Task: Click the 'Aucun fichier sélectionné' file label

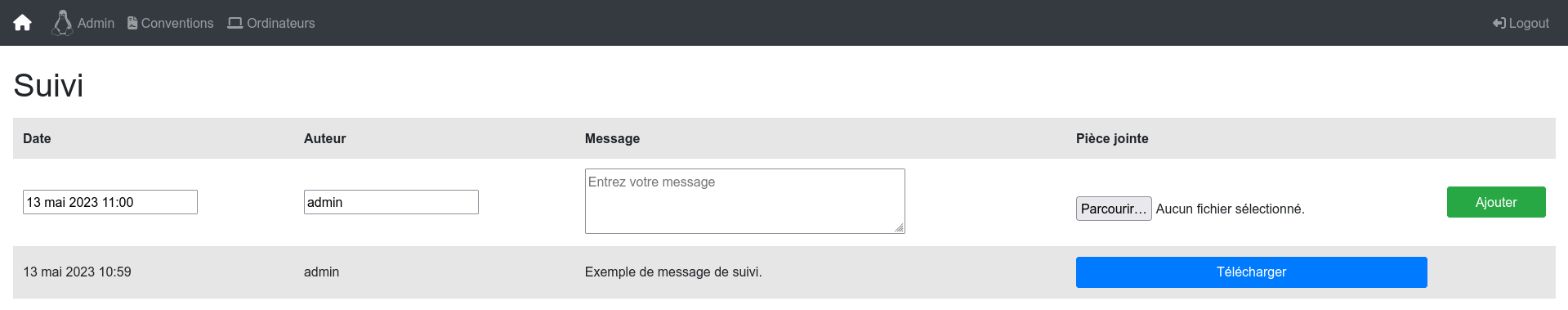Action: click(x=1230, y=209)
